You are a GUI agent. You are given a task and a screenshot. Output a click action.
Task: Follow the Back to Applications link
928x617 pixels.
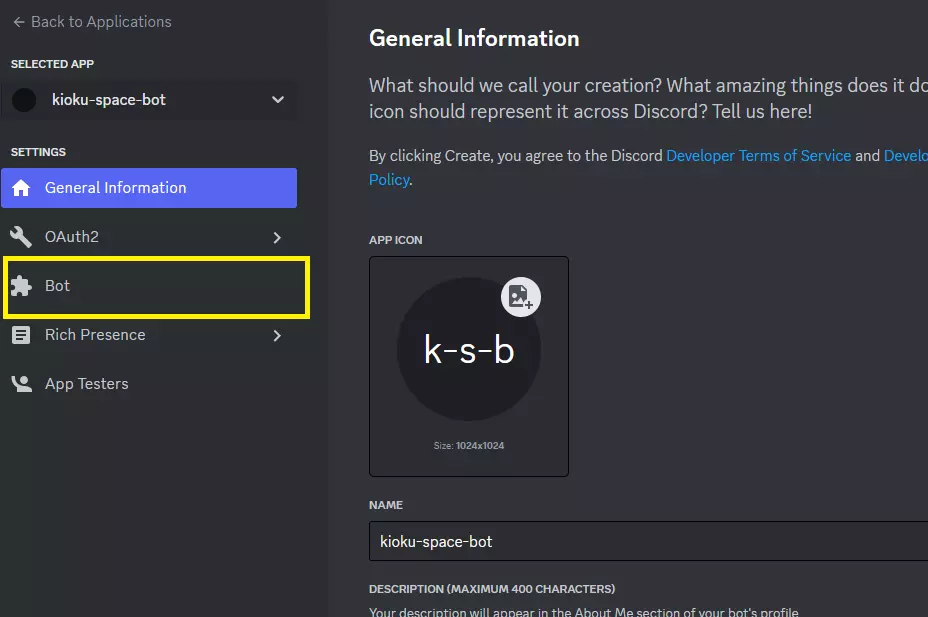click(x=100, y=22)
